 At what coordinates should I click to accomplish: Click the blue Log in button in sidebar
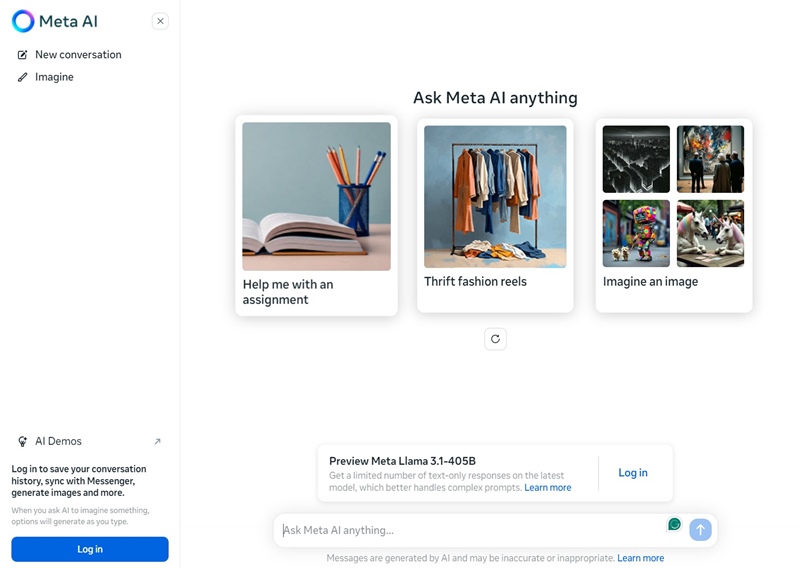90,549
